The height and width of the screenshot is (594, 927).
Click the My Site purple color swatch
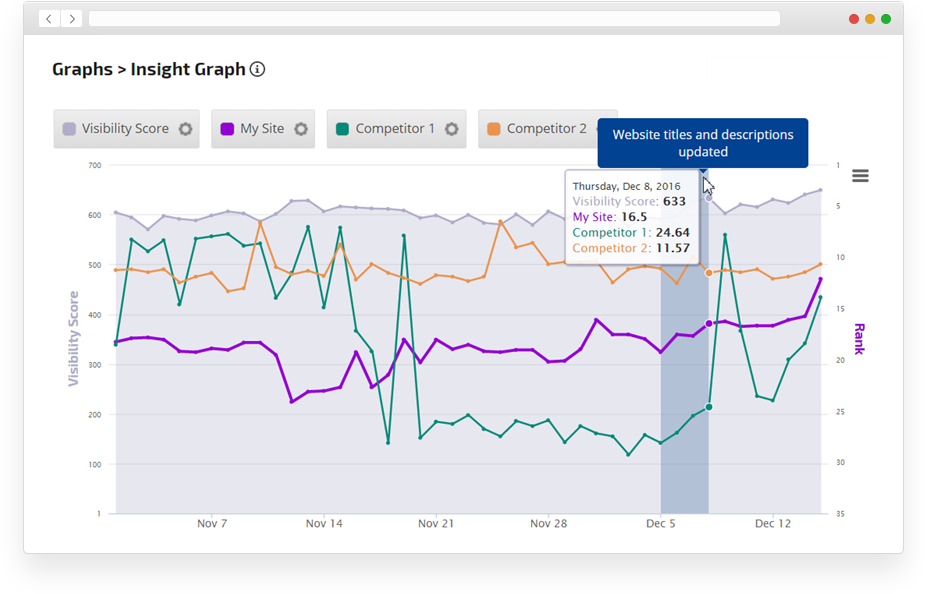227,129
